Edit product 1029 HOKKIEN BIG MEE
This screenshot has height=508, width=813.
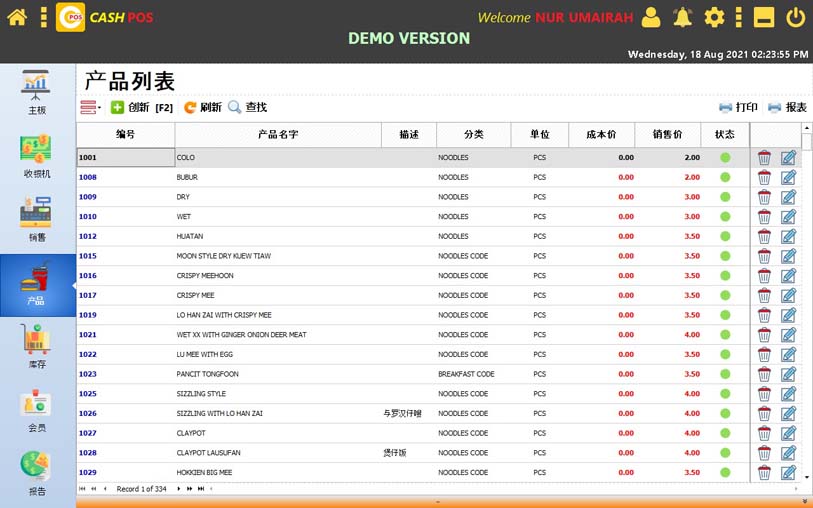(788, 473)
